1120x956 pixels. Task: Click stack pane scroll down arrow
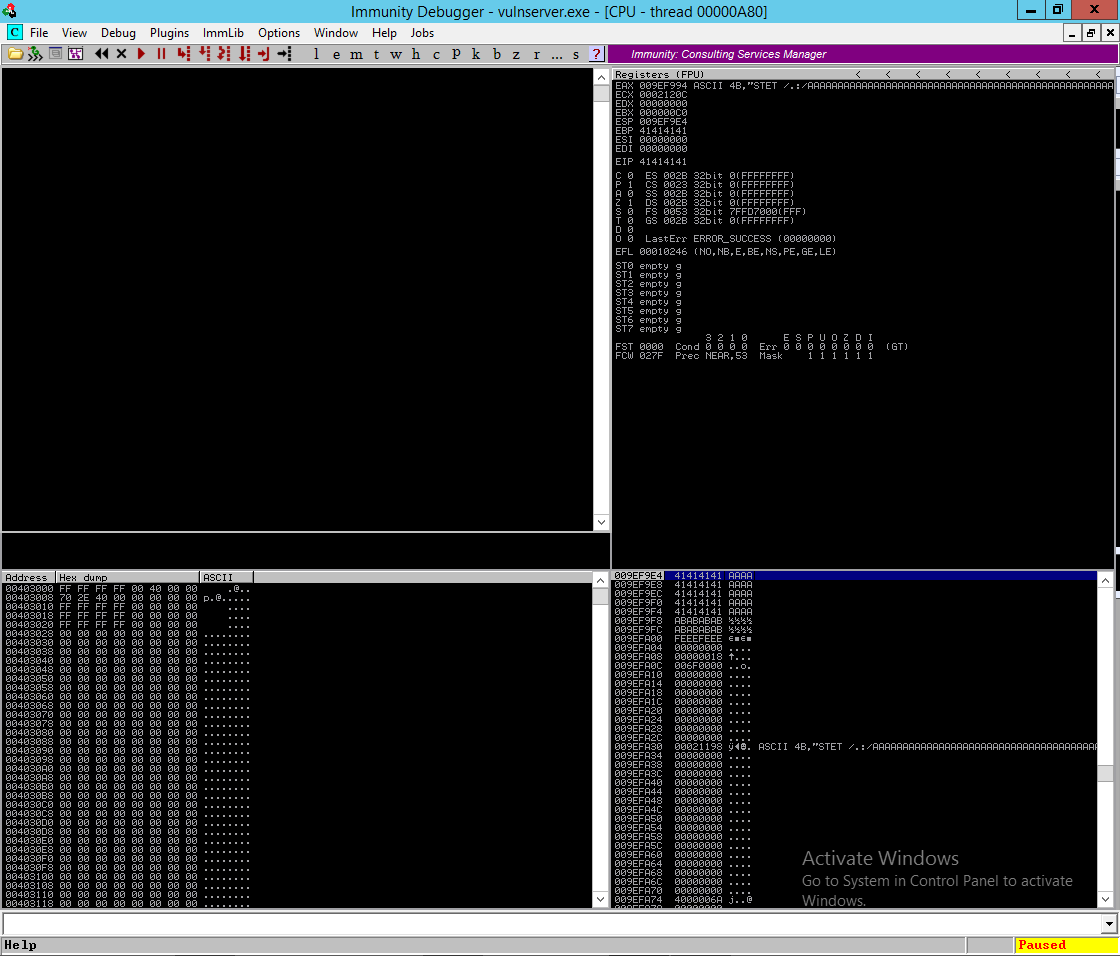pyautogui.click(x=1106, y=900)
